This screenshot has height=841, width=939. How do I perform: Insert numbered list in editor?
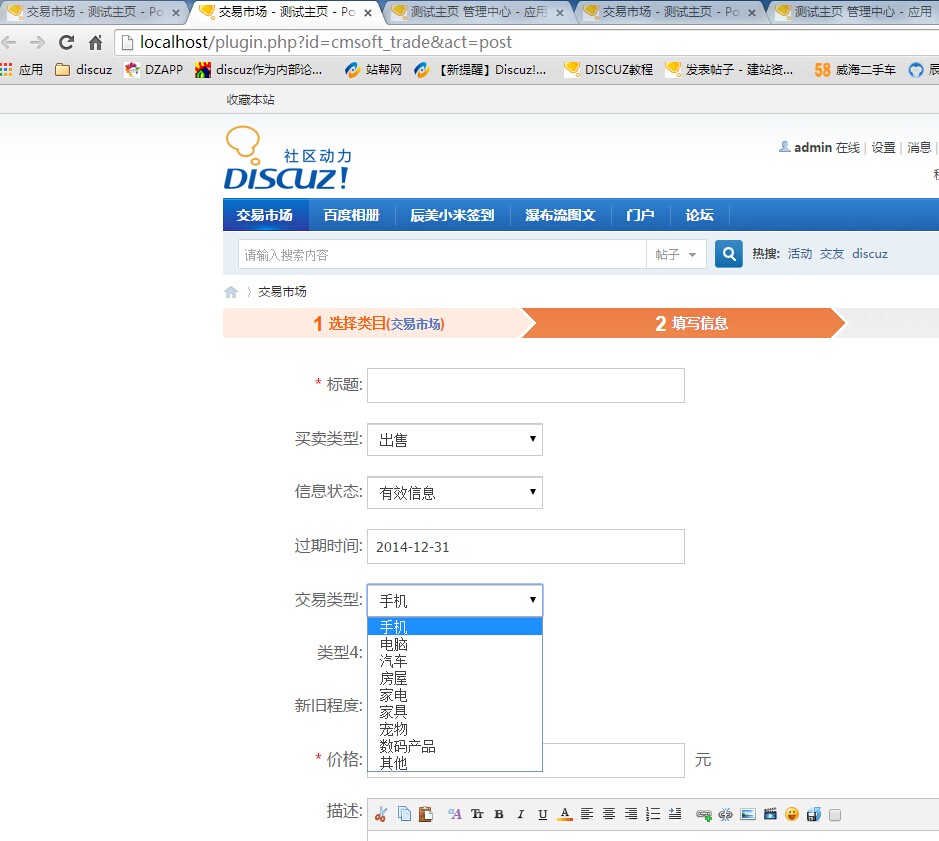point(653,814)
